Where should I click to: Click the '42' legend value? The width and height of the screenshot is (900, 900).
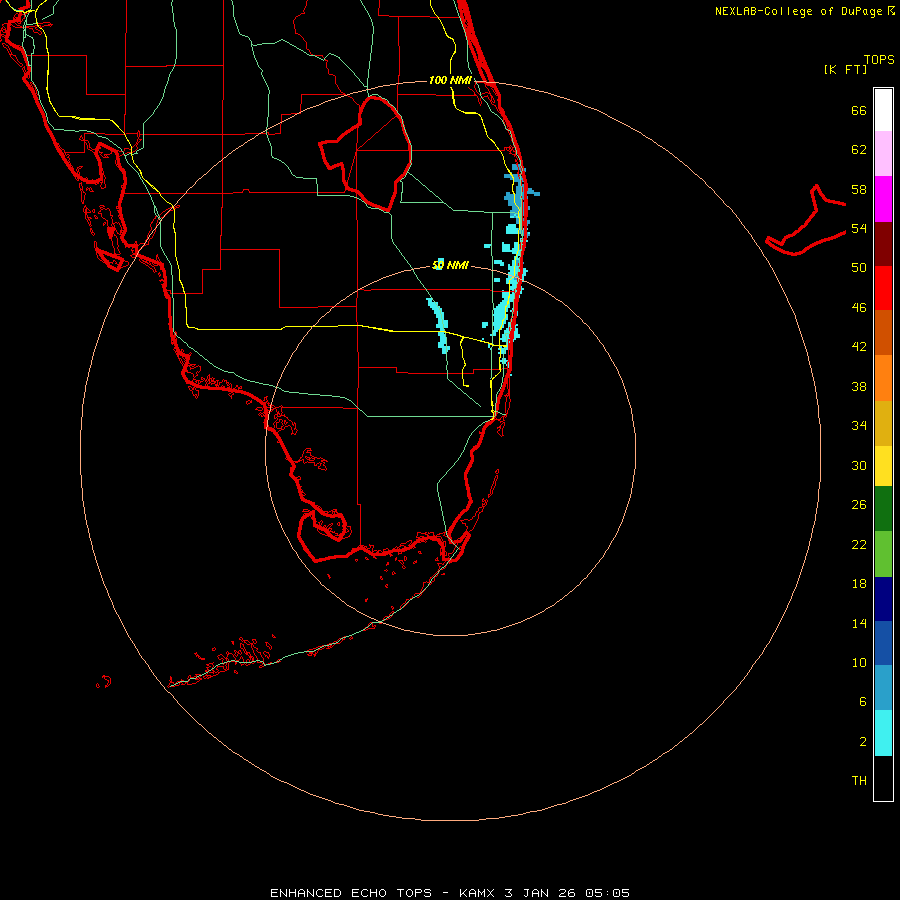click(x=859, y=347)
